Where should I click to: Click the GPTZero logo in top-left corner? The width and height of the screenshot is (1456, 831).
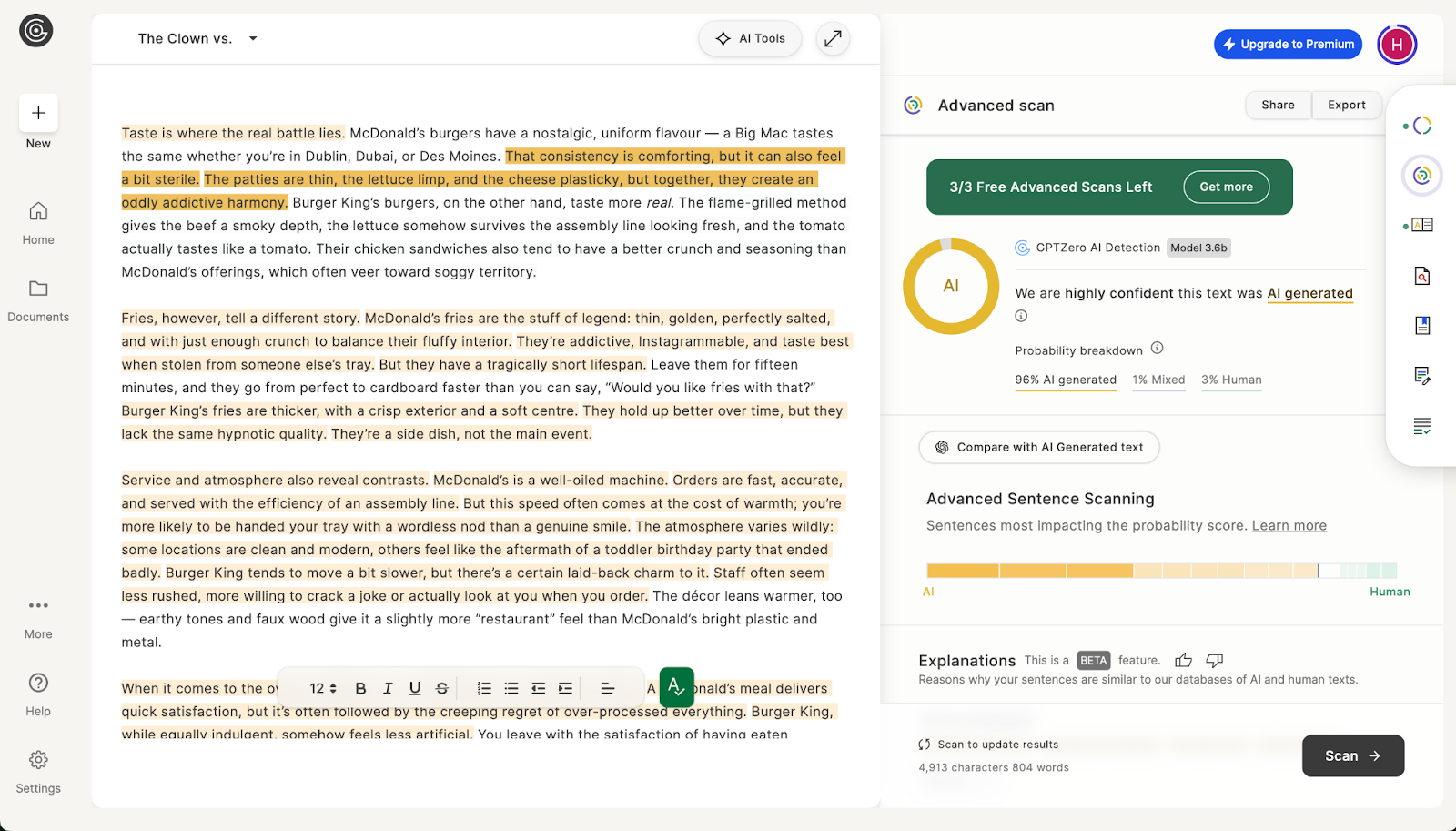[x=36, y=31]
